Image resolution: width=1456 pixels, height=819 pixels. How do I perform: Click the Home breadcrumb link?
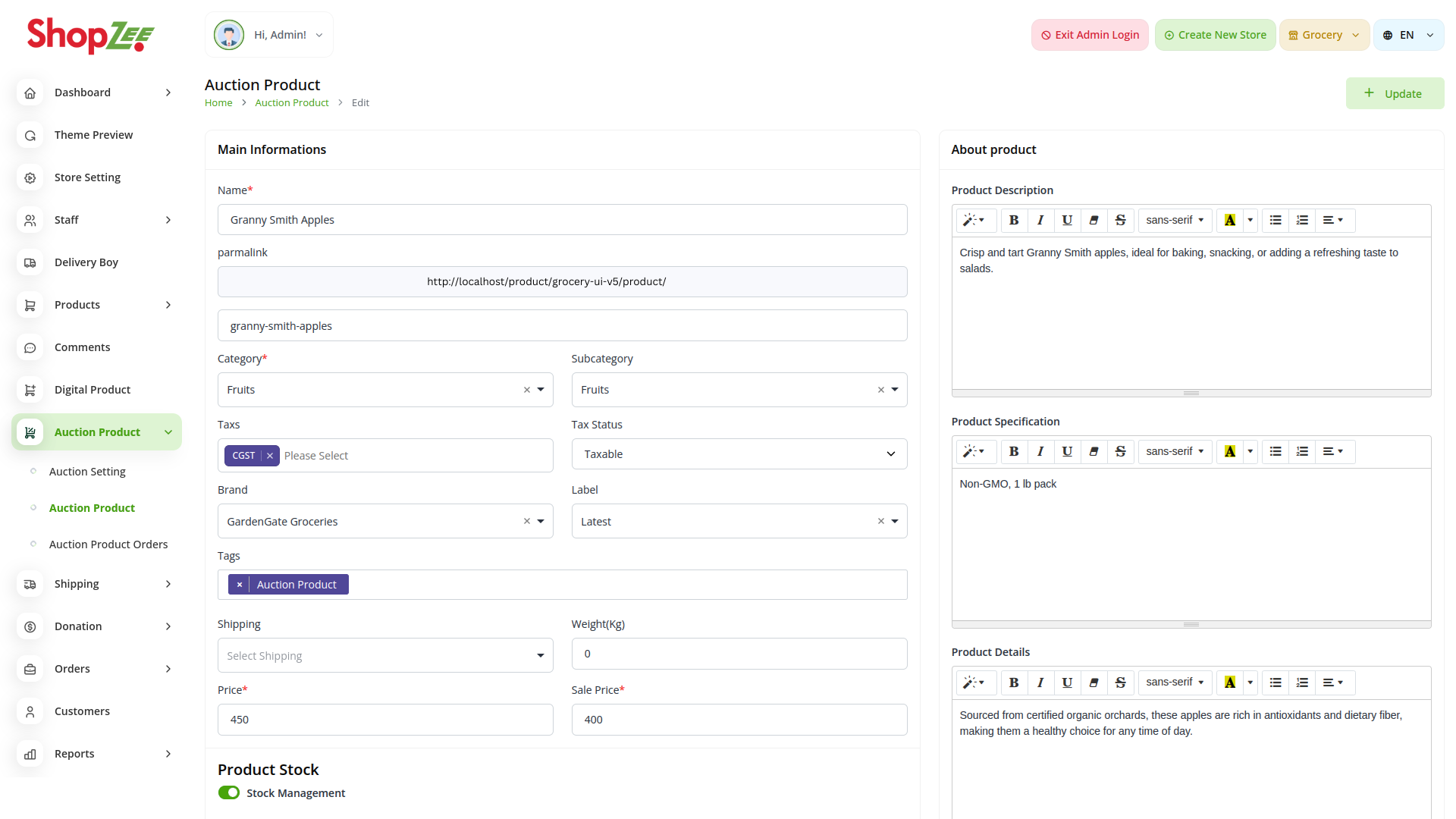pyautogui.click(x=218, y=103)
